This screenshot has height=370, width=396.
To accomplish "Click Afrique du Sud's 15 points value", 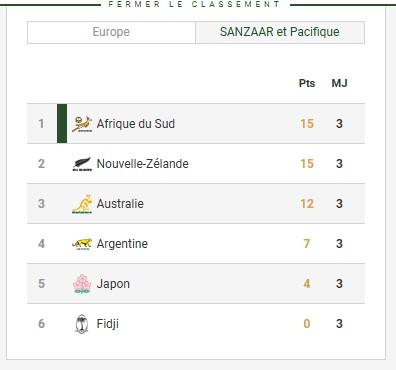I will coord(307,124).
